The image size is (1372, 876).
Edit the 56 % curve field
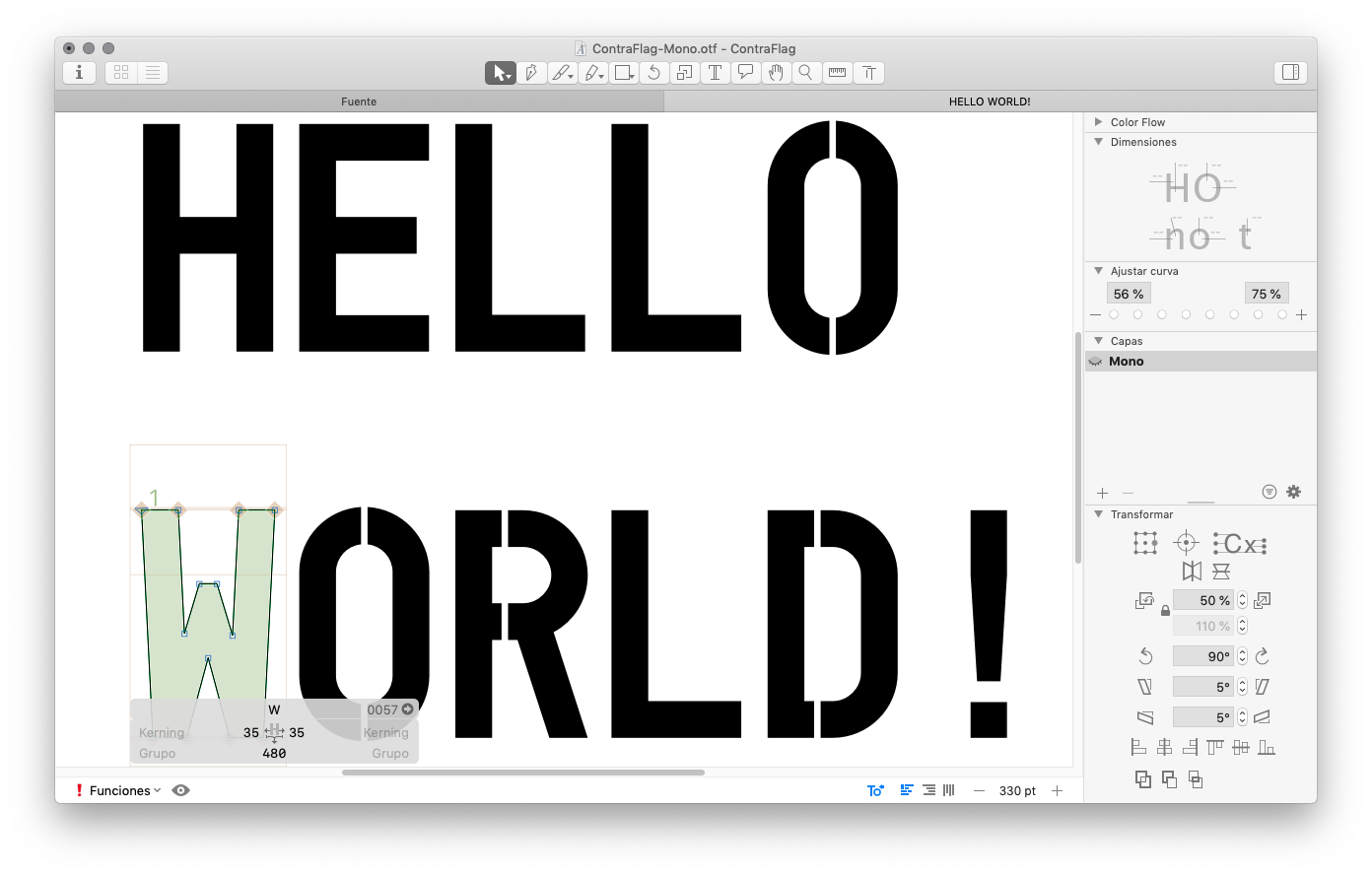[1129, 294]
